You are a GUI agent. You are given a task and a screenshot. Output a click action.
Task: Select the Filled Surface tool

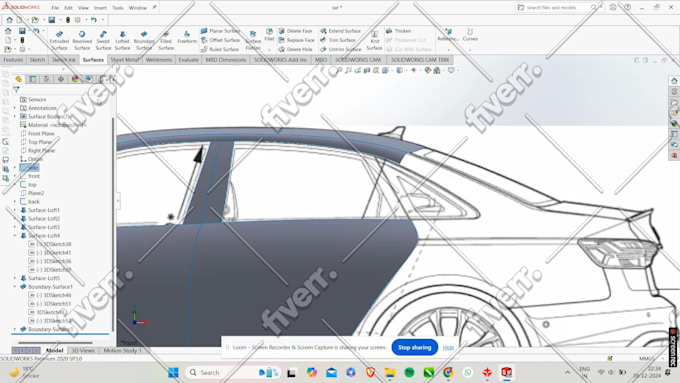(166, 40)
